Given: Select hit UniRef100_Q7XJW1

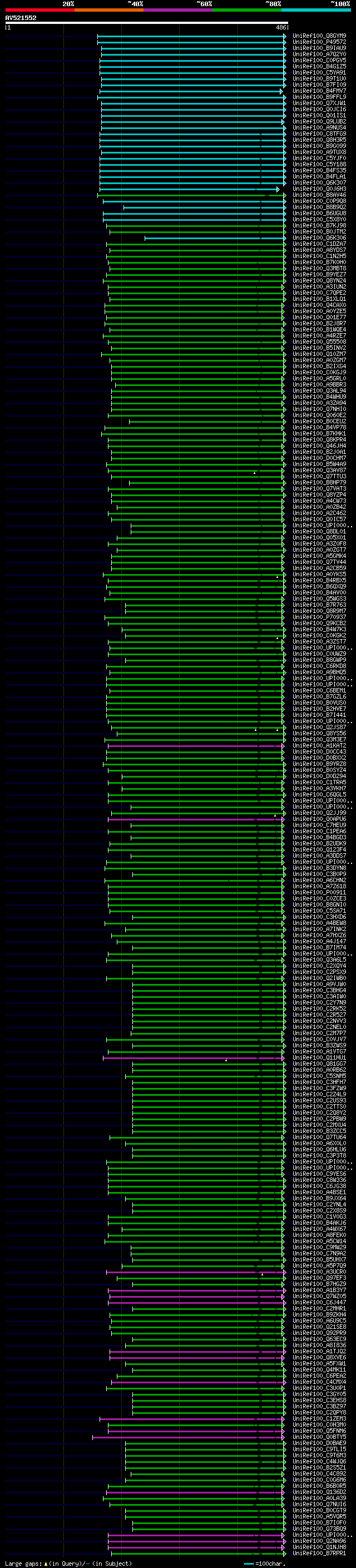Looking at the screenshot, I should pyautogui.click(x=319, y=103).
